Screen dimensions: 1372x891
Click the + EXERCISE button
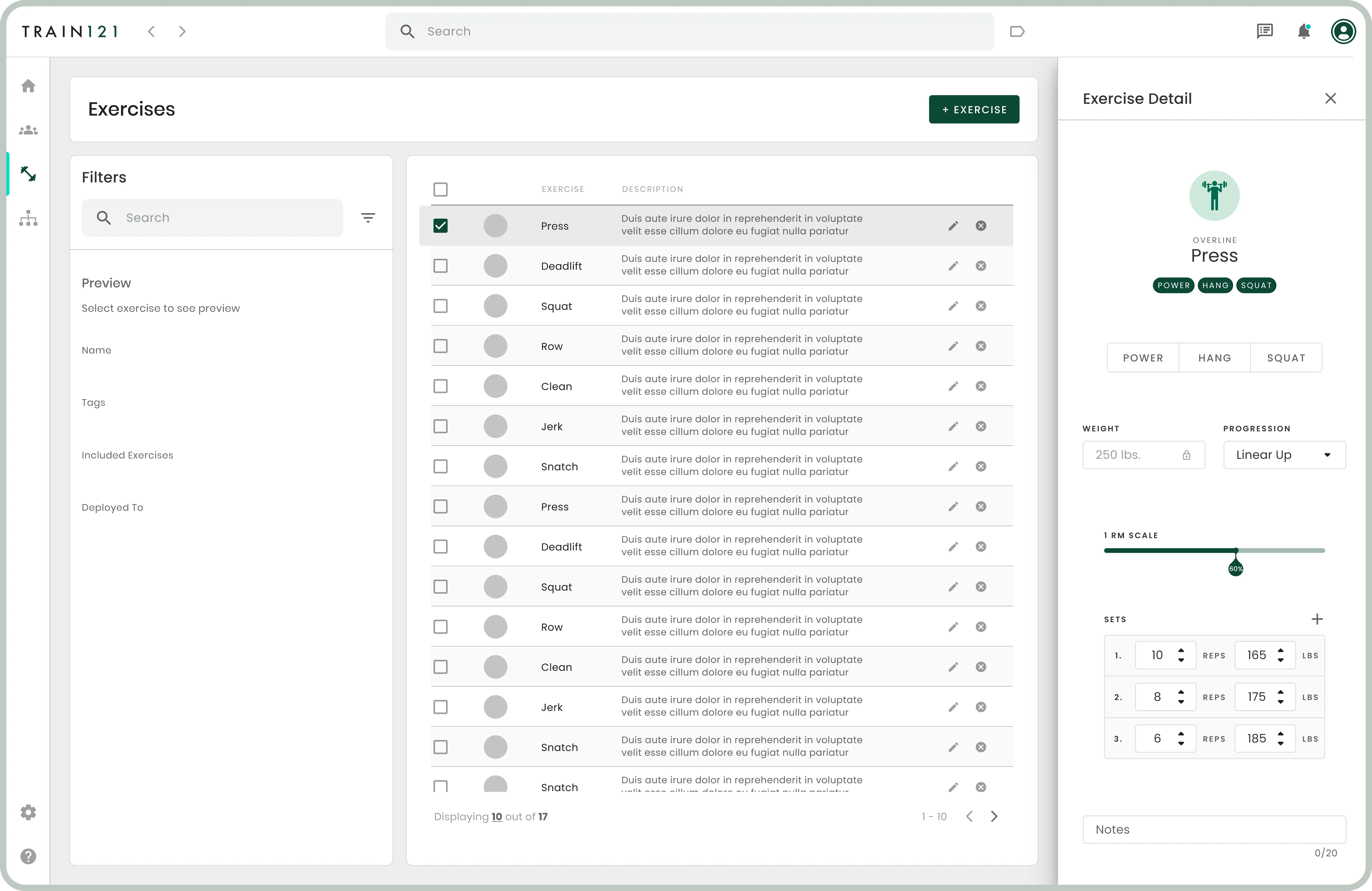[x=974, y=109]
